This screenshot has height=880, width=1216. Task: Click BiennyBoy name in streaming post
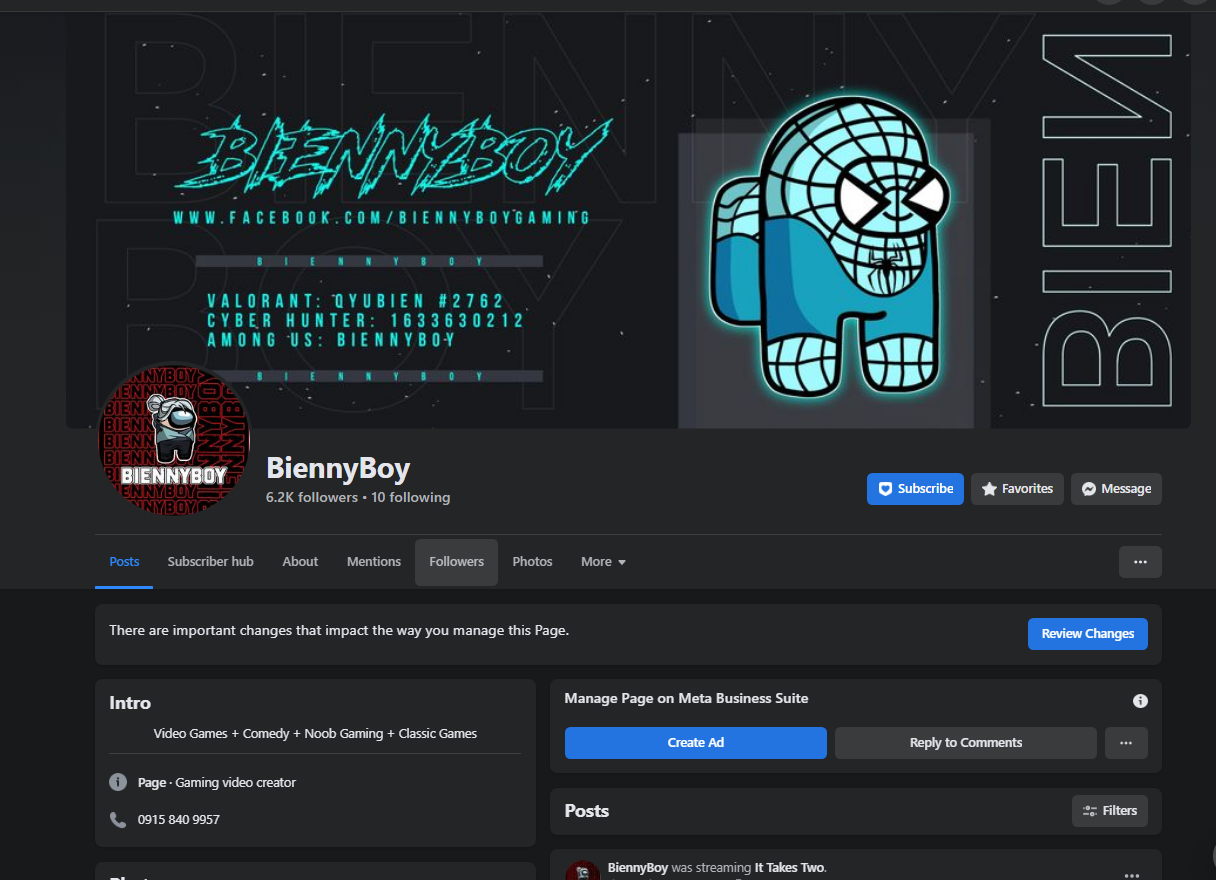(638, 868)
